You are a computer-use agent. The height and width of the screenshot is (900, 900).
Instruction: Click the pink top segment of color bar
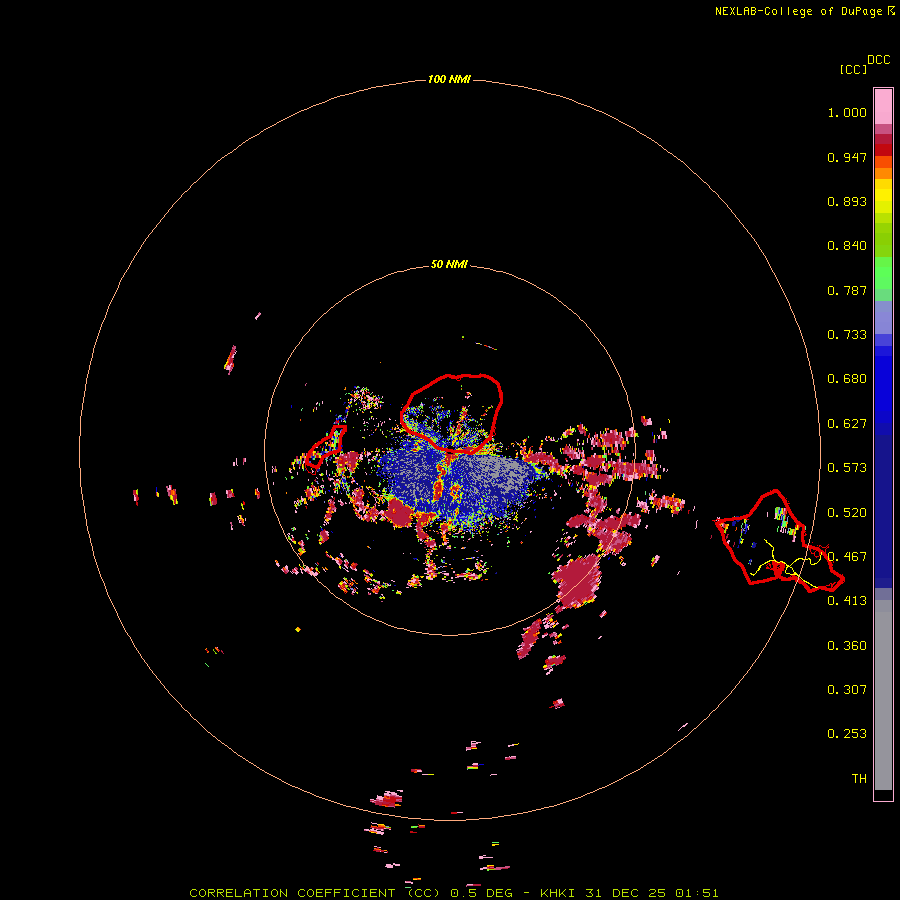(883, 107)
